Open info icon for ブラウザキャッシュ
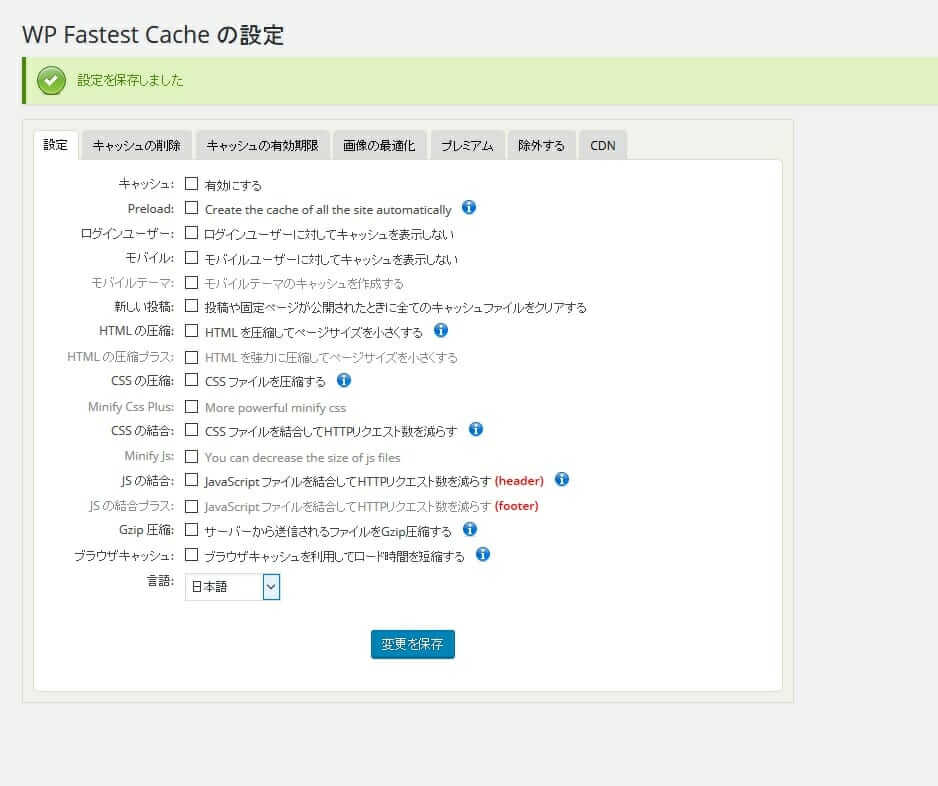938x786 pixels. click(483, 555)
